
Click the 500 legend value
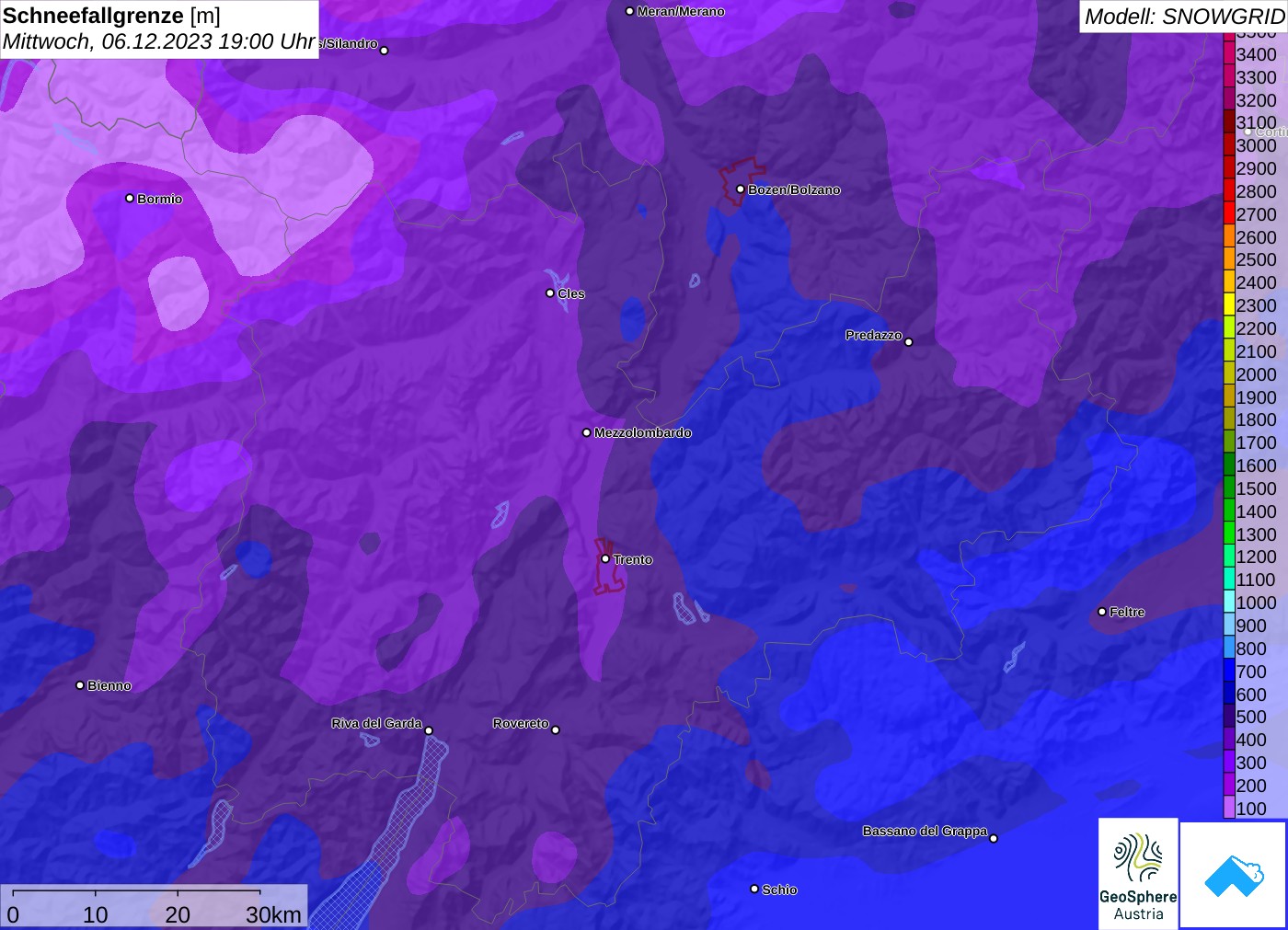(x=1251, y=717)
